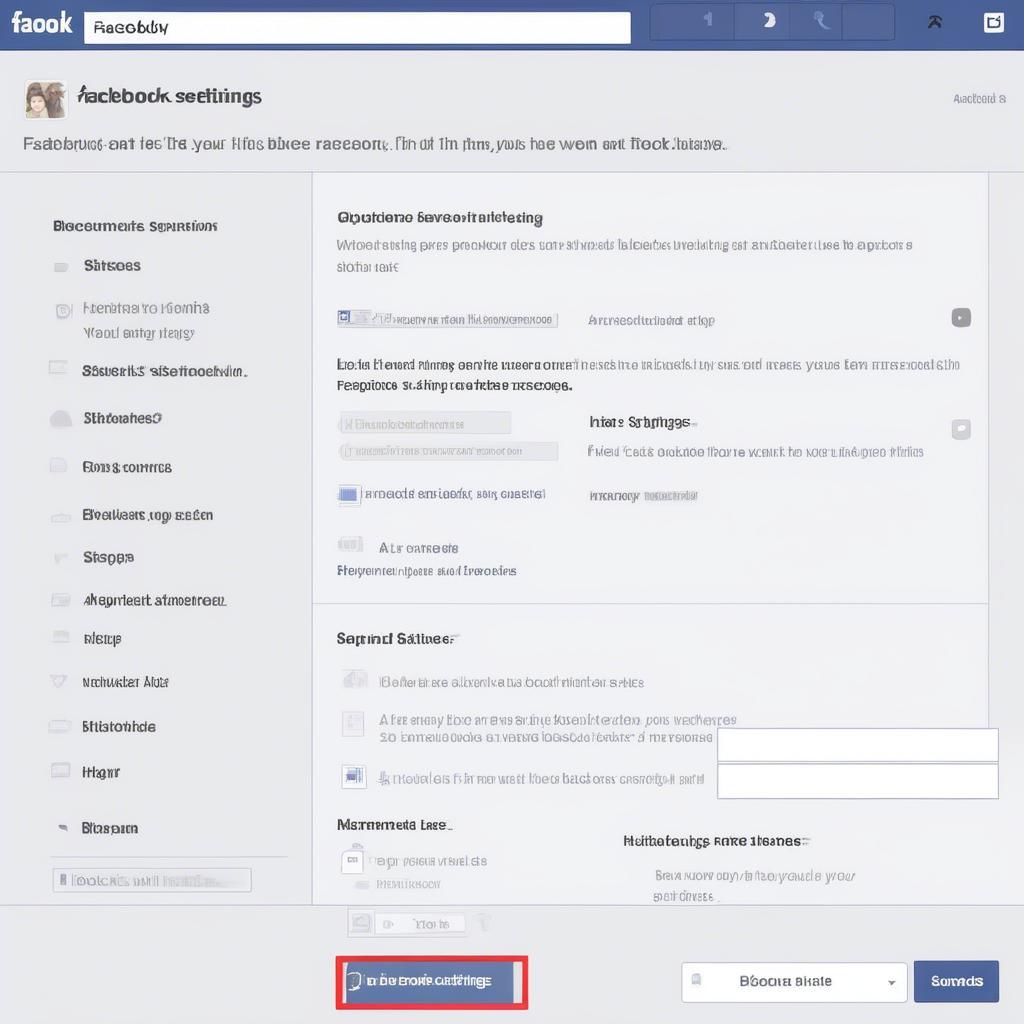Focus the top search bar

[357, 27]
